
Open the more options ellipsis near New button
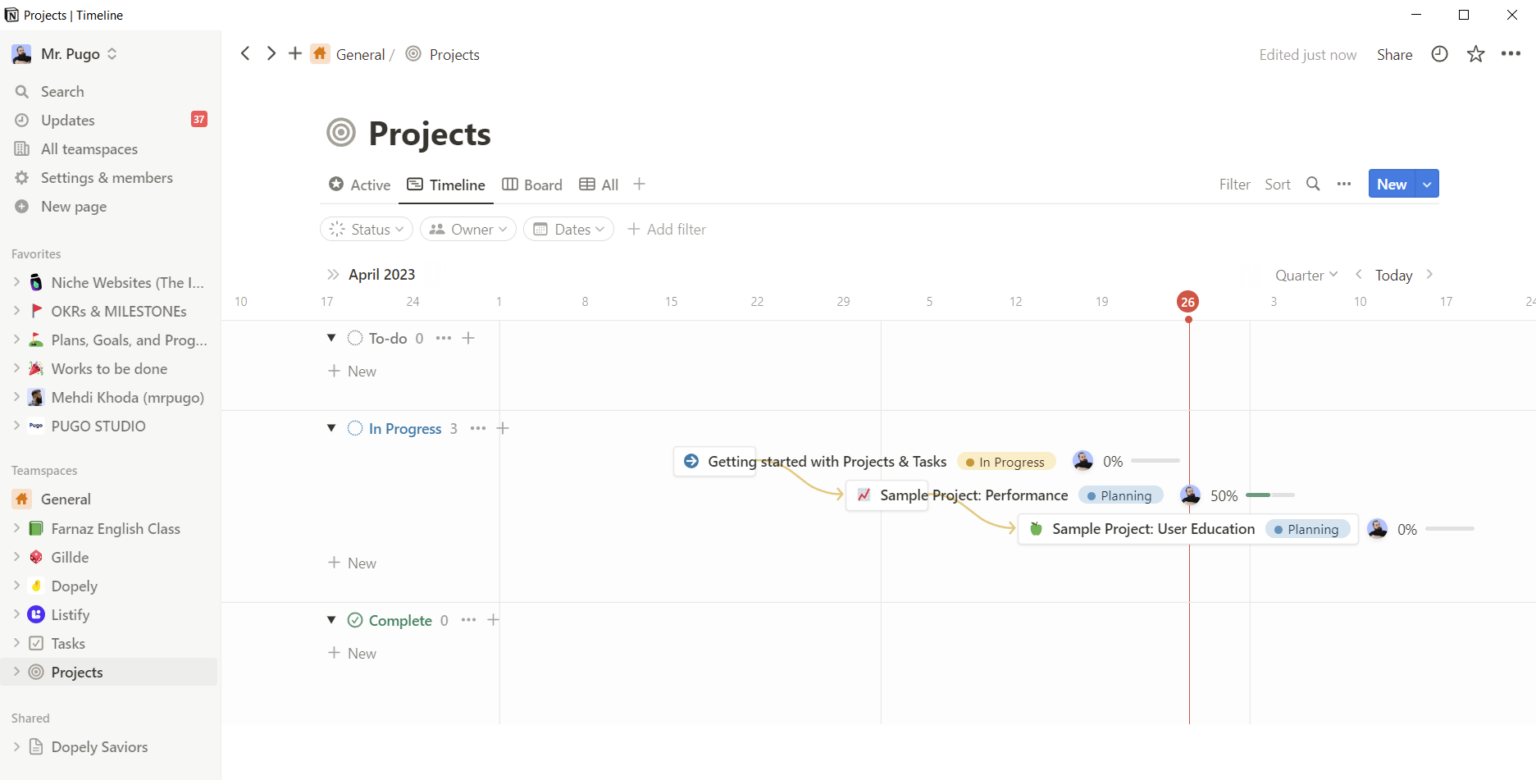(x=1344, y=184)
